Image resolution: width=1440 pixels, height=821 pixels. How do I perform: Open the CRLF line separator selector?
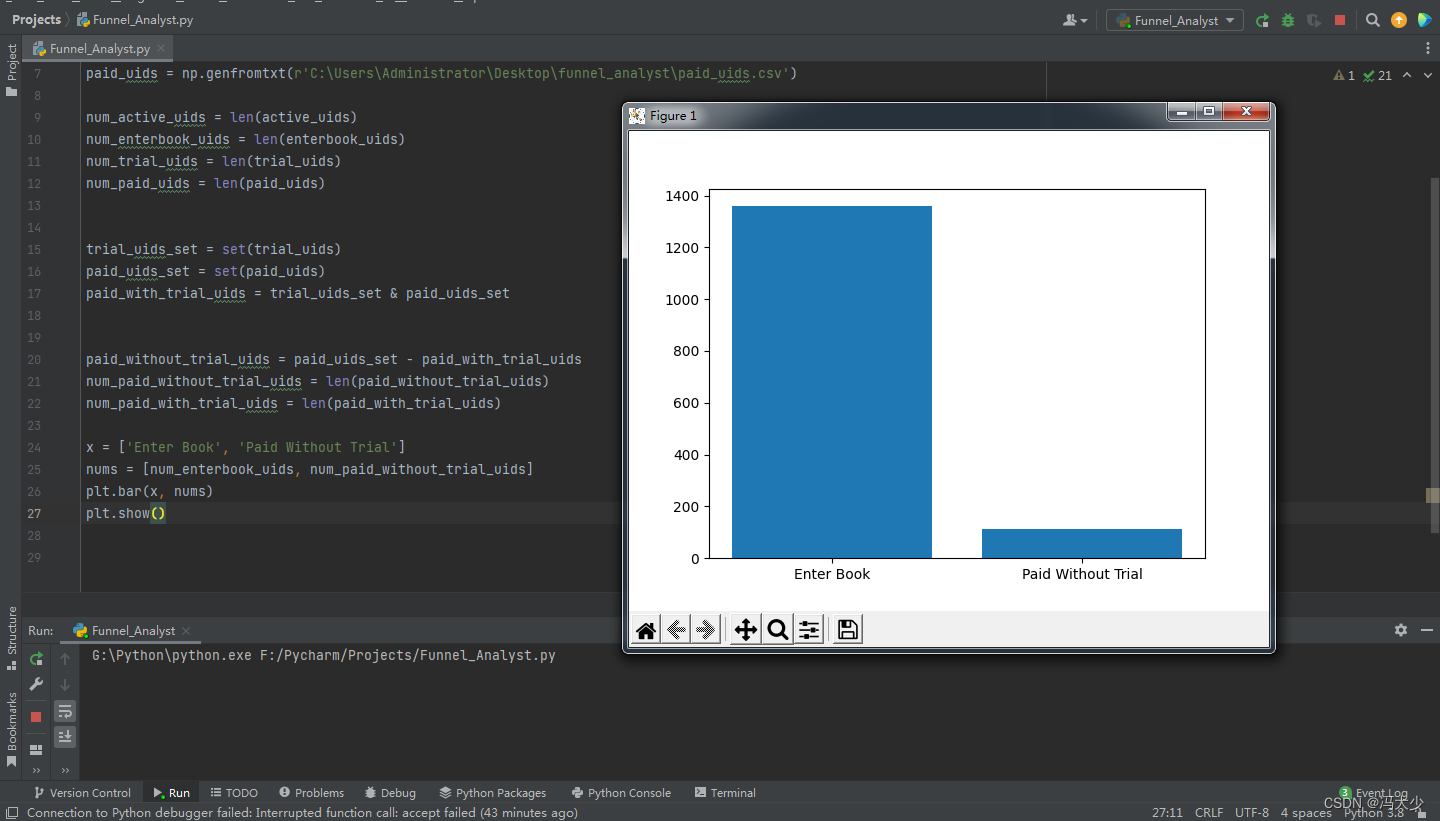1209,813
